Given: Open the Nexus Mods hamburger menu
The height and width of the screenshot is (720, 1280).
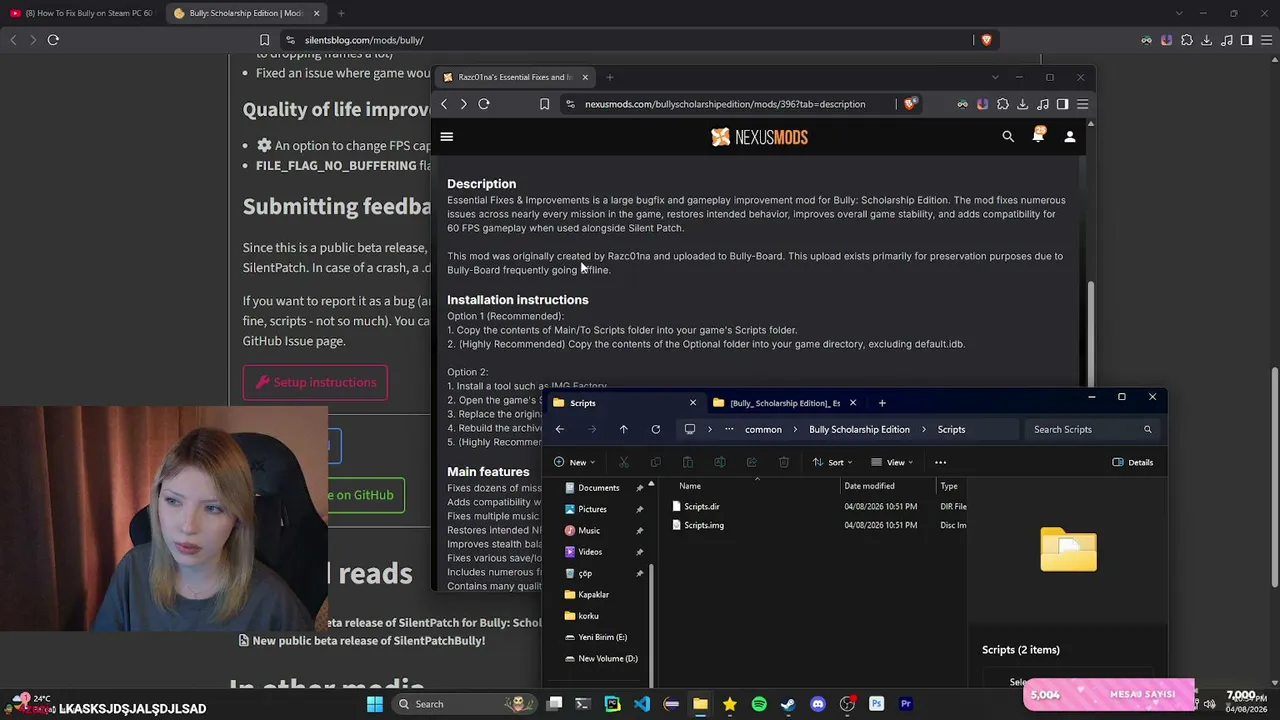Looking at the screenshot, I should click(447, 137).
